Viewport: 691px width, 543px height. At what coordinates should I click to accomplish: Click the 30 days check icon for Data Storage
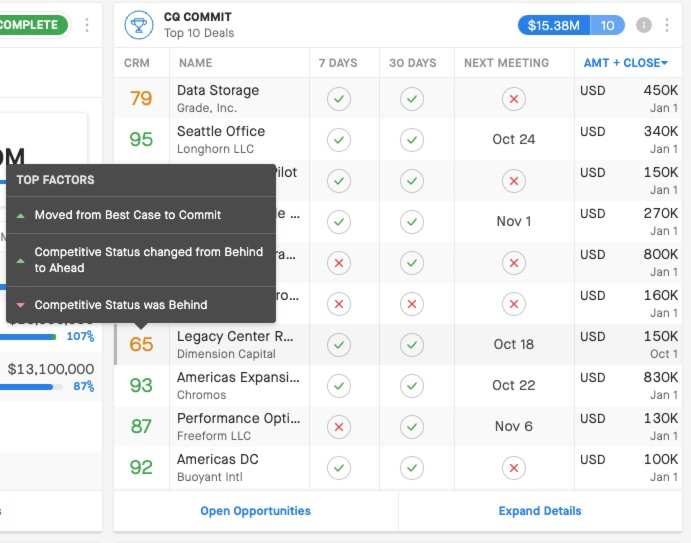click(412, 99)
